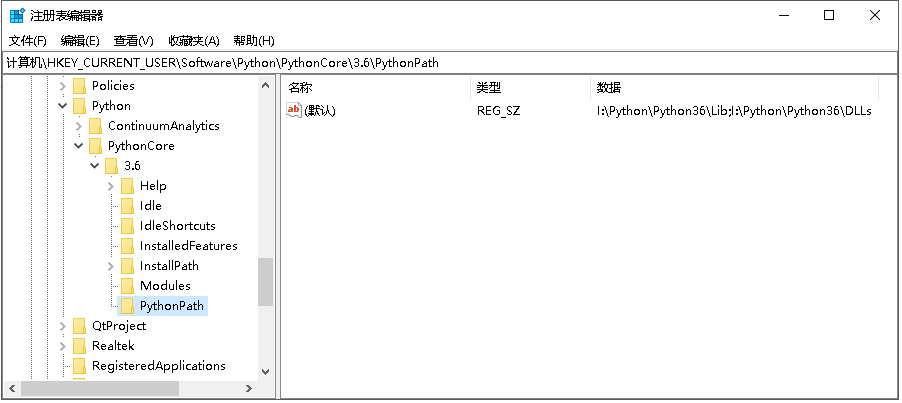902x403 pixels.
Task: Click the IdleShortcuts folder icon
Action: tap(127, 226)
